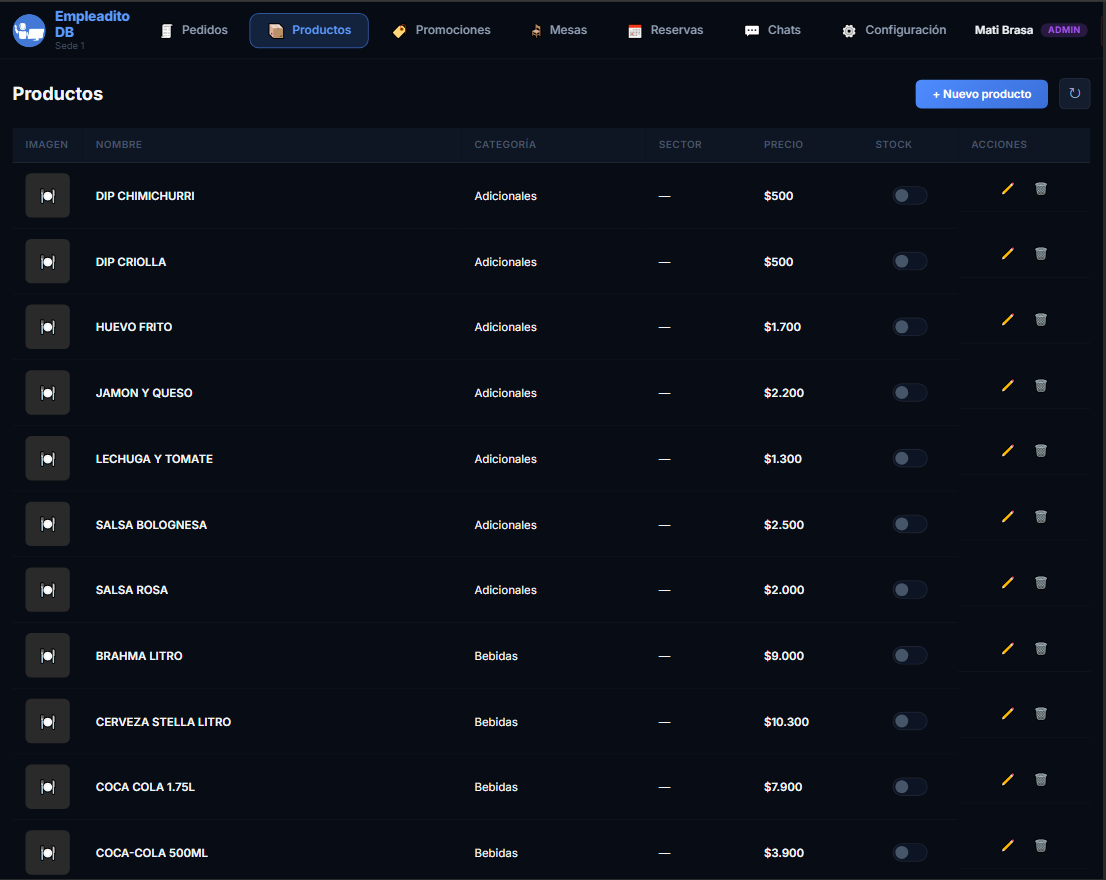Screen dimensions: 1106x880
Task: Click the trash icon for BRAHMA LITRO
Action: [1040, 649]
